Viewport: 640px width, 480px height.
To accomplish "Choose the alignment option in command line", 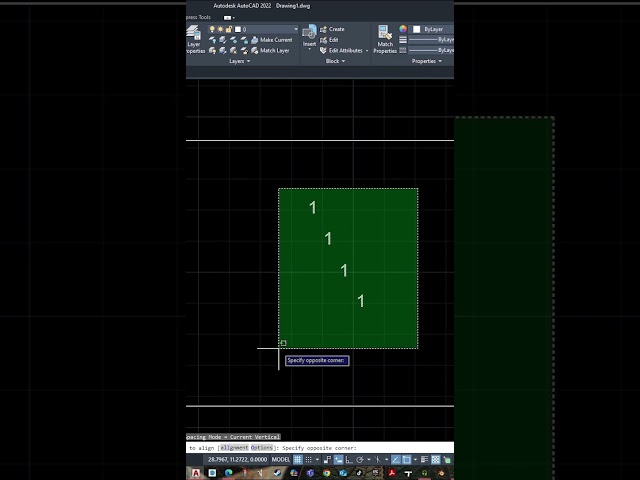I will click(234, 448).
